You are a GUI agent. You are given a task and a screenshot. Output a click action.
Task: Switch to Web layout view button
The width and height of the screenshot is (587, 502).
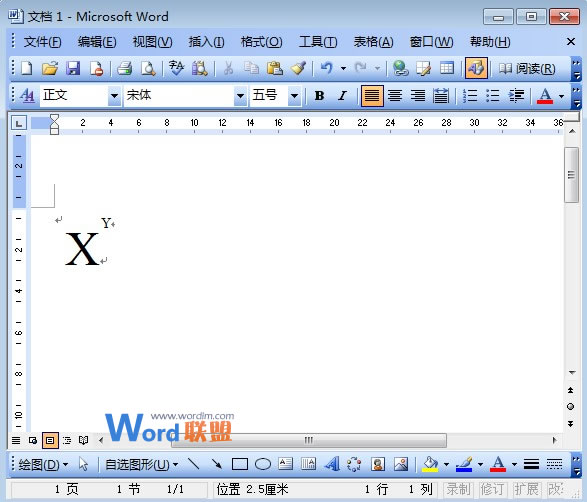point(33,440)
